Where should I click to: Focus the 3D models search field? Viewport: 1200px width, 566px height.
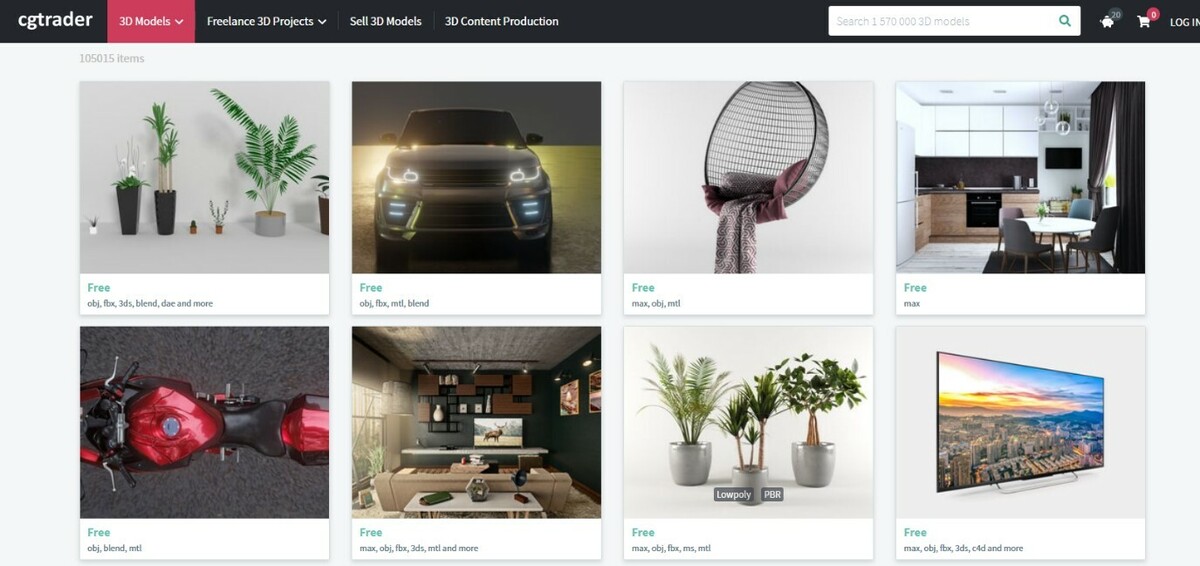[943, 21]
